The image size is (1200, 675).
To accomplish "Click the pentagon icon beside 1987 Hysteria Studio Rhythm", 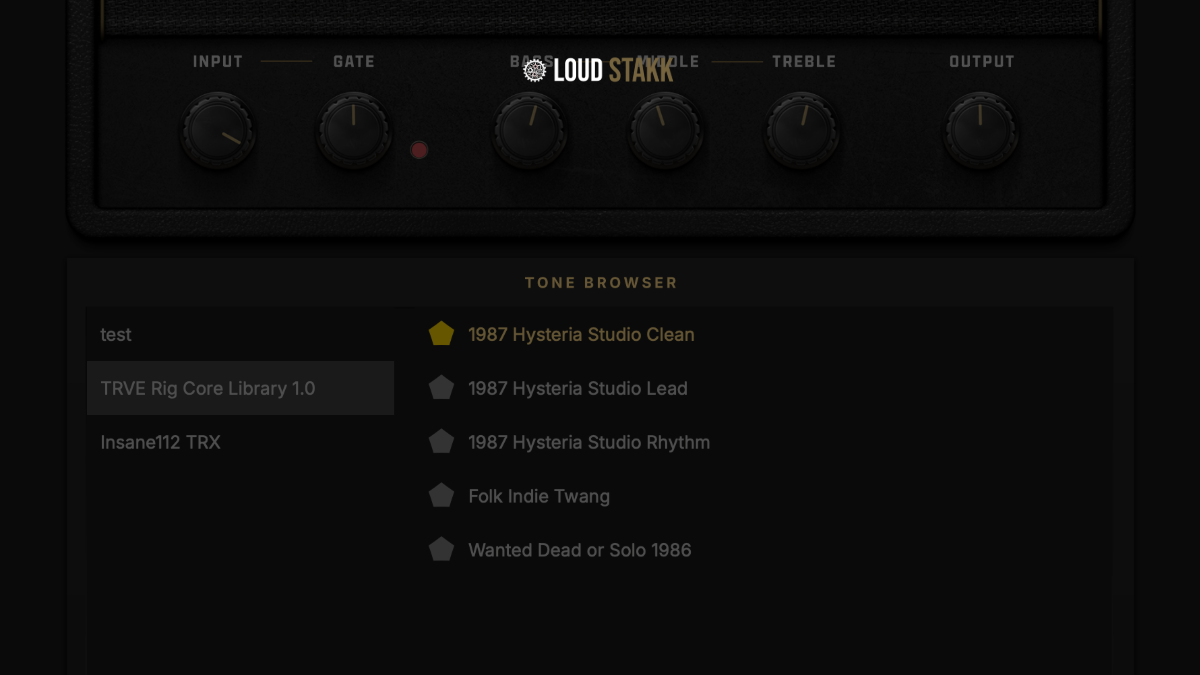I will pos(441,442).
